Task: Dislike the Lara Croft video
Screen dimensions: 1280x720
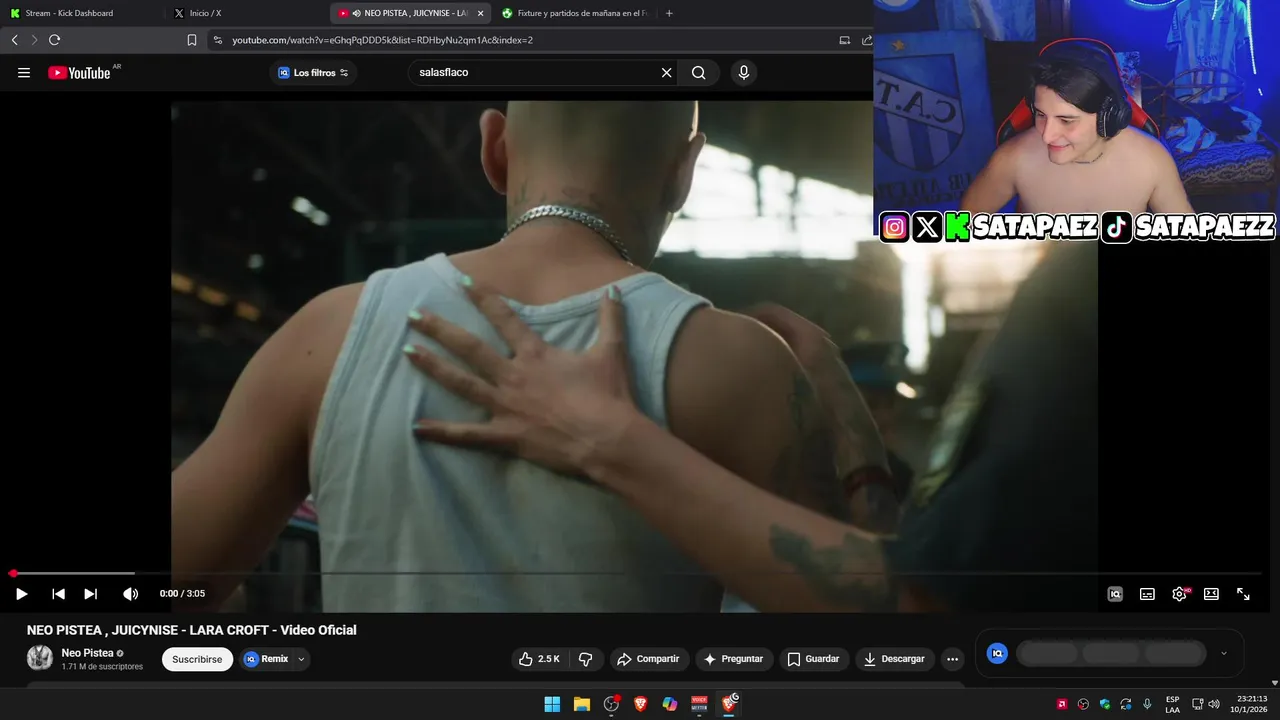Action: (x=586, y=659)
